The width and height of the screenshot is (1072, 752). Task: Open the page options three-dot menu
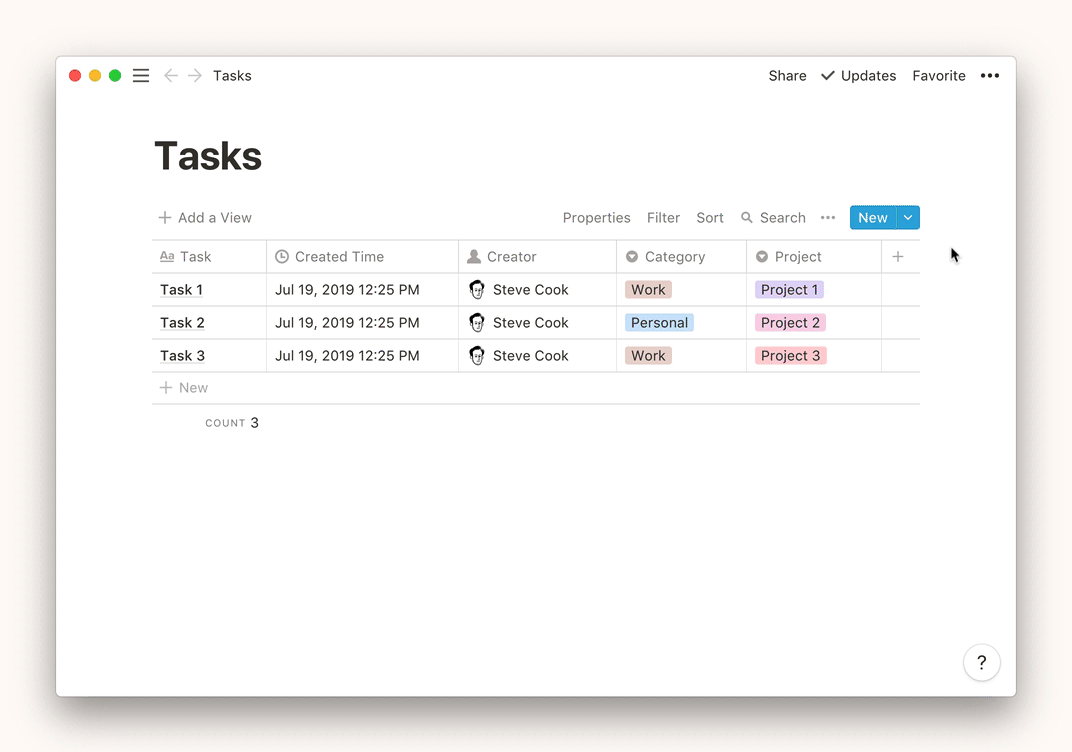click(989, 76)
